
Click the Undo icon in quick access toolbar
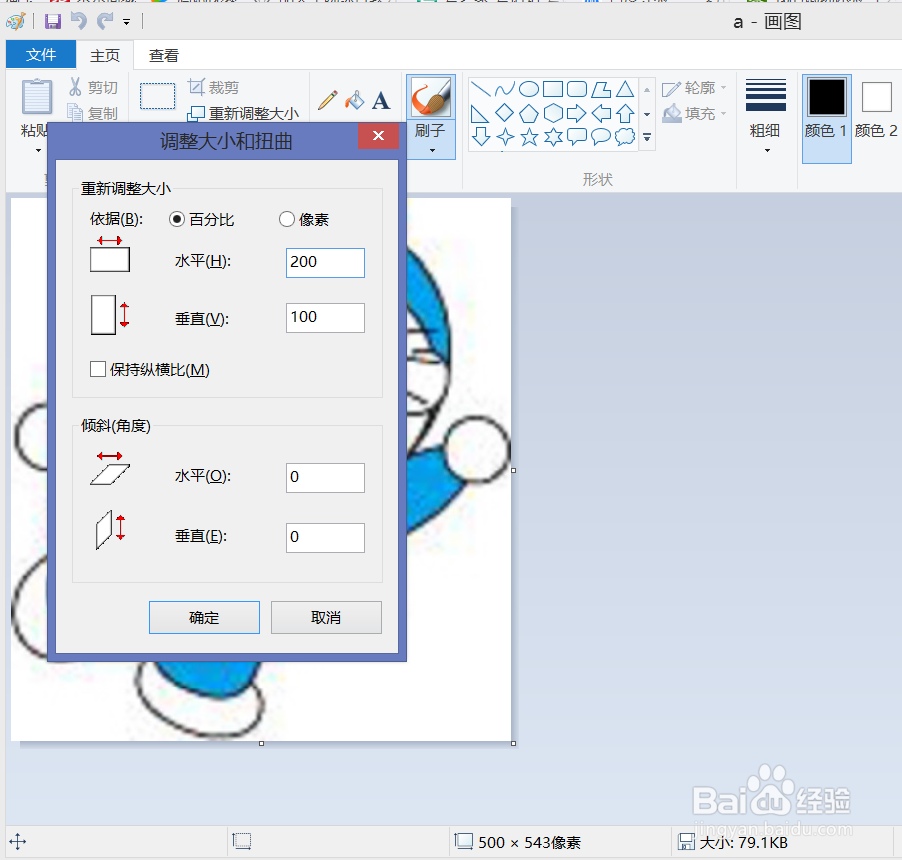[77, 20]
